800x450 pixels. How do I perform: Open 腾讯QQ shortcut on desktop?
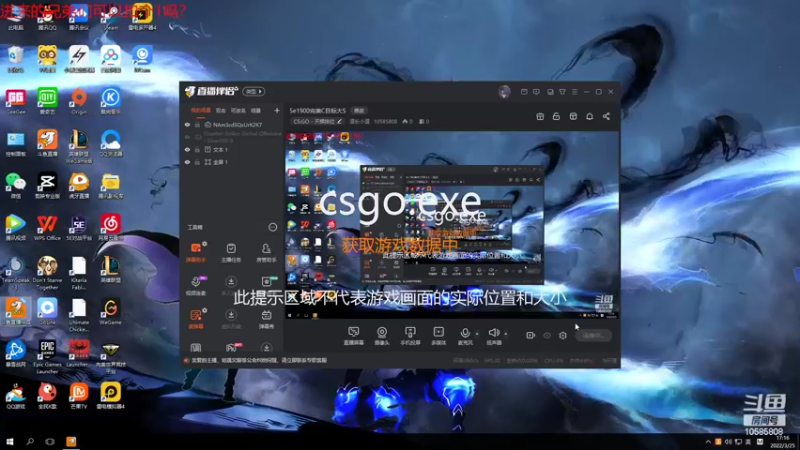point(47,18)
